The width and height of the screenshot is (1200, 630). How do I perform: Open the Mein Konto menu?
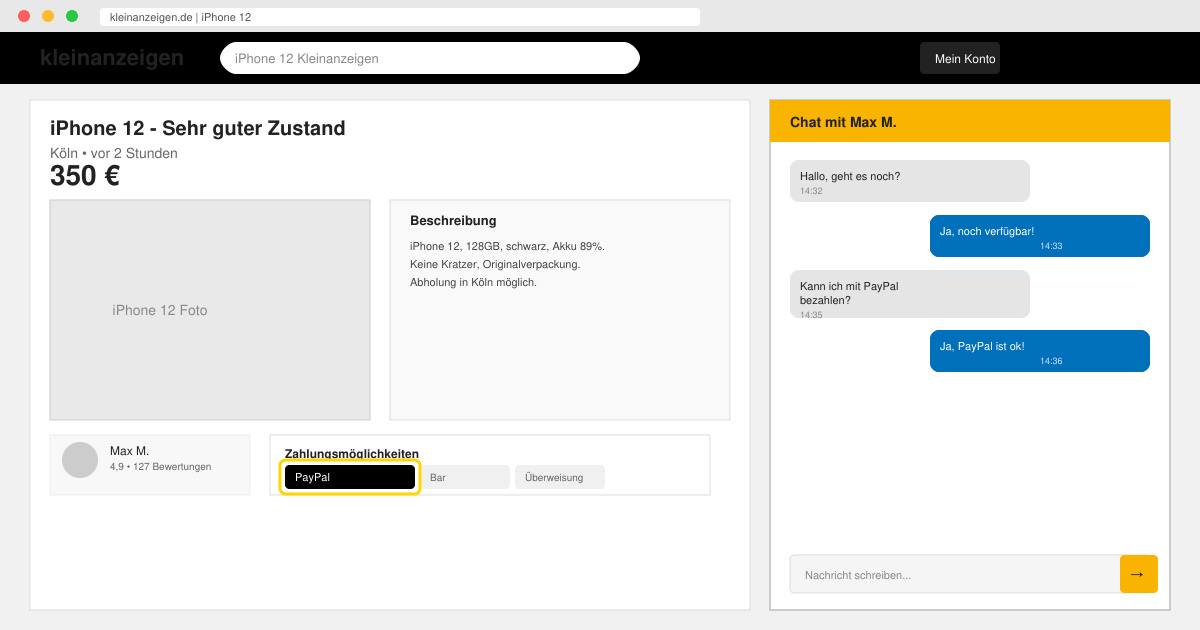pos(960,58)
